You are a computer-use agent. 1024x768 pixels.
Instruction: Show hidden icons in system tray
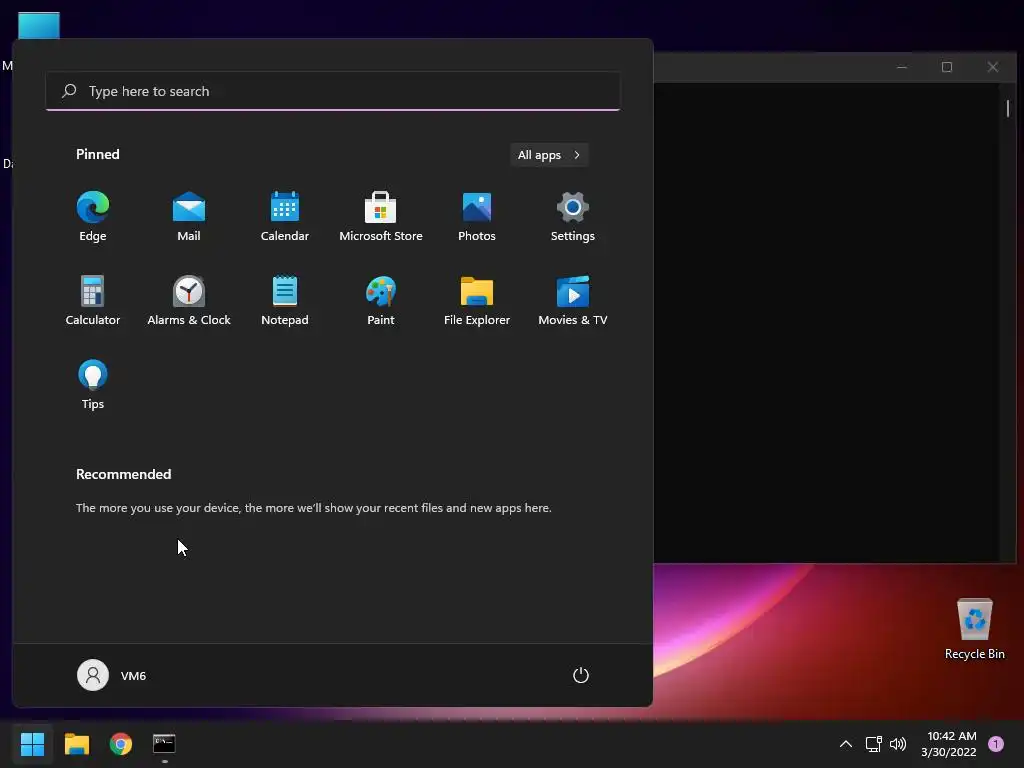click(846, 744)
